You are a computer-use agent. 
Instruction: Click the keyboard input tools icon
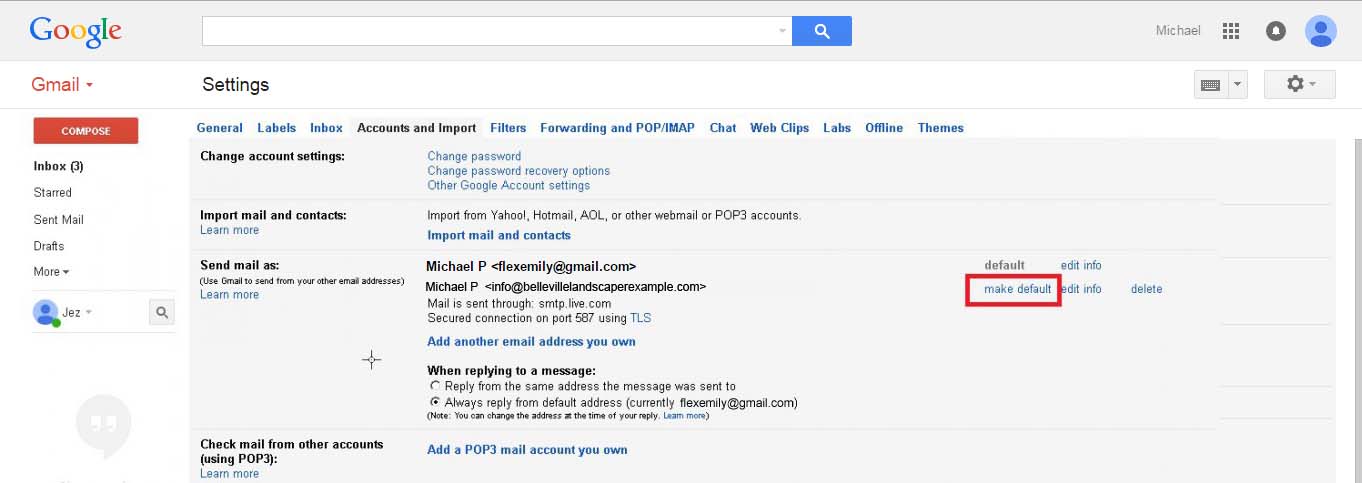tap(1210, 85)
